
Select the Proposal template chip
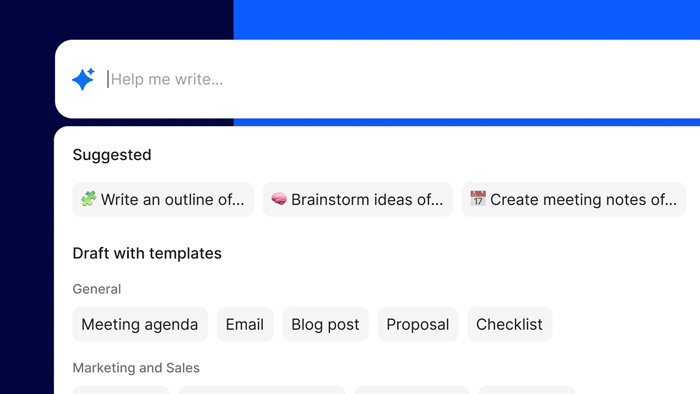point(418,324)
